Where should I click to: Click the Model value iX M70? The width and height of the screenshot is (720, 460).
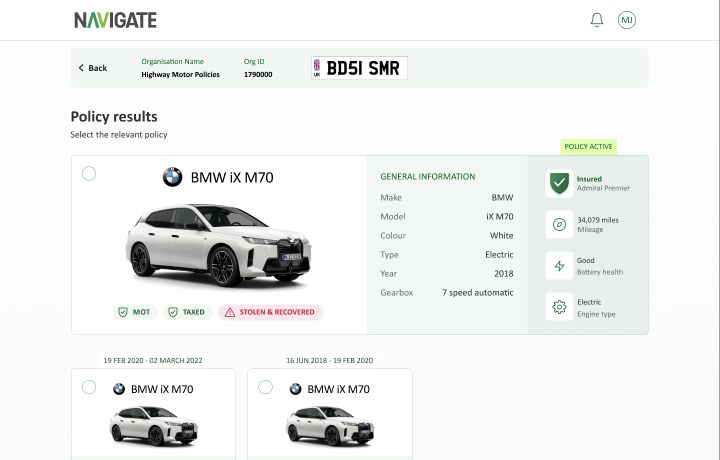pyautogui.click(x=500, y=216)
